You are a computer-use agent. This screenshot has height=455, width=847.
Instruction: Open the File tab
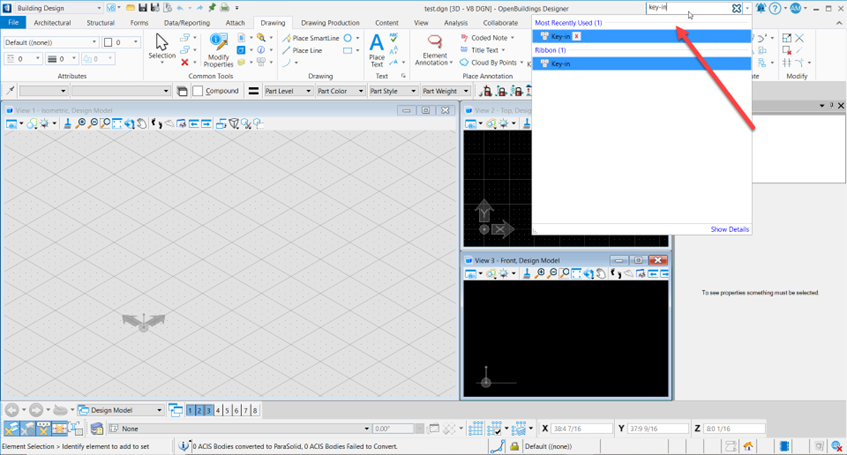click(13, 23)
